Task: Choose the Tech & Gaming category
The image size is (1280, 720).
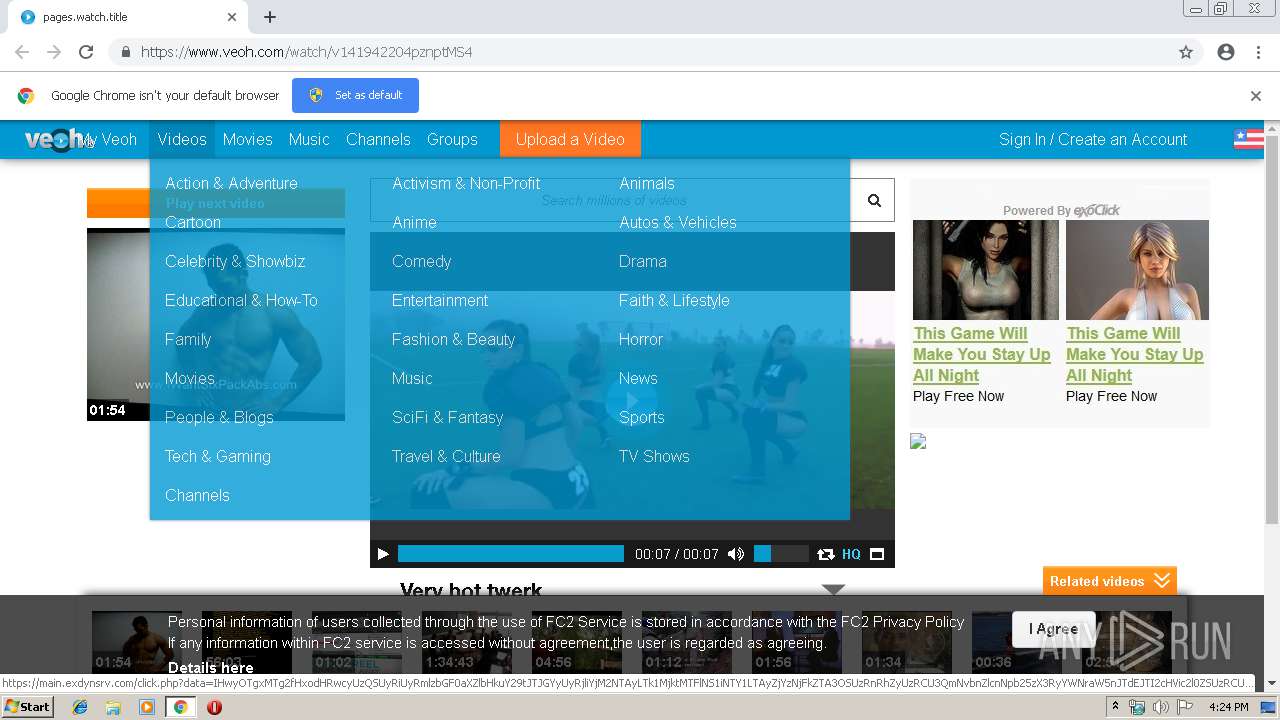Action: click(218, 456)
